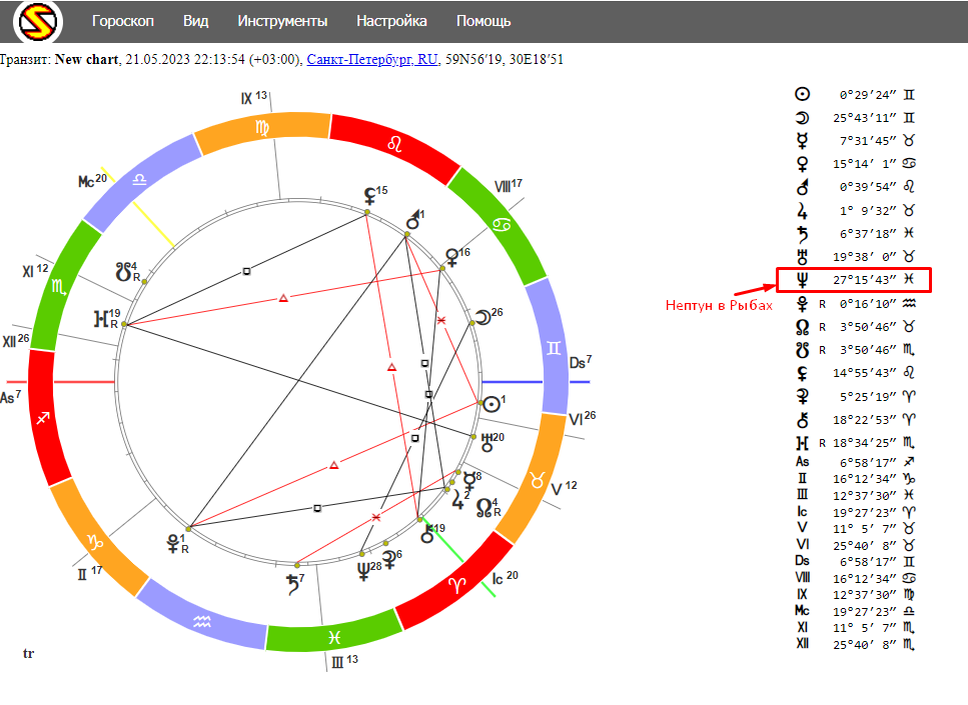Click the Chiron glyph labeled 19 in chart
The width and height of the screenshot is (968, 705).
pos(427,533)
